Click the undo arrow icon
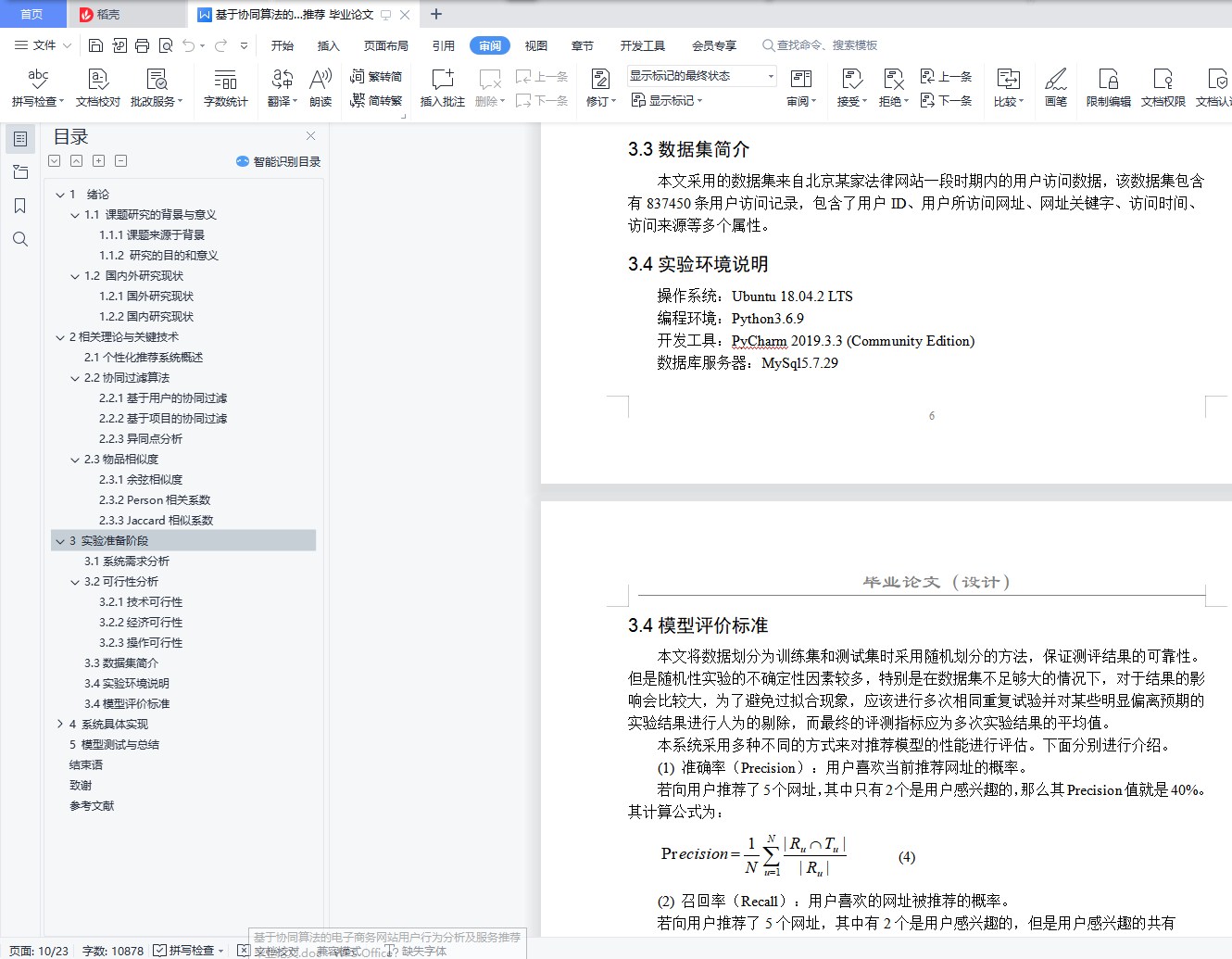Image resolution: width=1232 pixels, height=959 pixels. point(189,45)
